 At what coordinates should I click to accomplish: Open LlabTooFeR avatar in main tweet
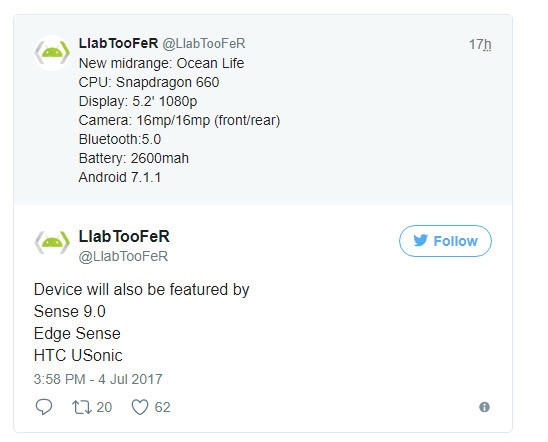click(52, 242)
